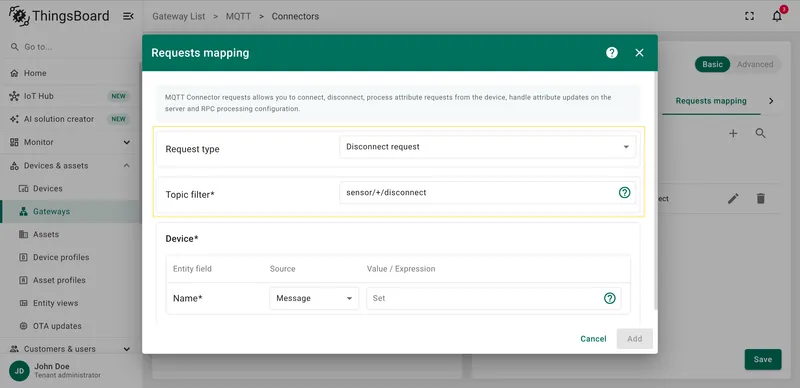Switch to Advanced configuration mode

click(x=755, y=64)
